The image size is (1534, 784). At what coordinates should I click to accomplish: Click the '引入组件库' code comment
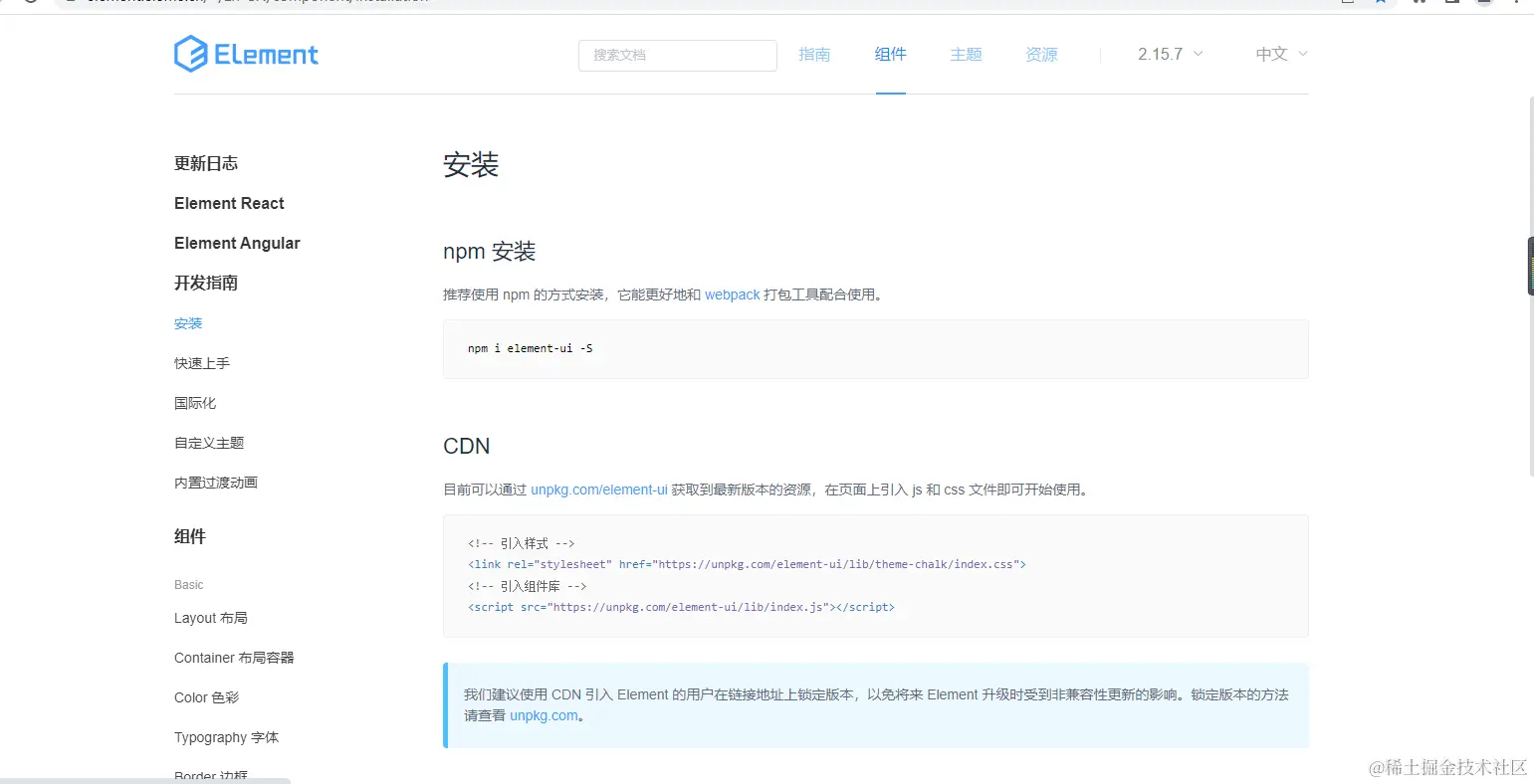pyautogui.click(x=528, y=586)
